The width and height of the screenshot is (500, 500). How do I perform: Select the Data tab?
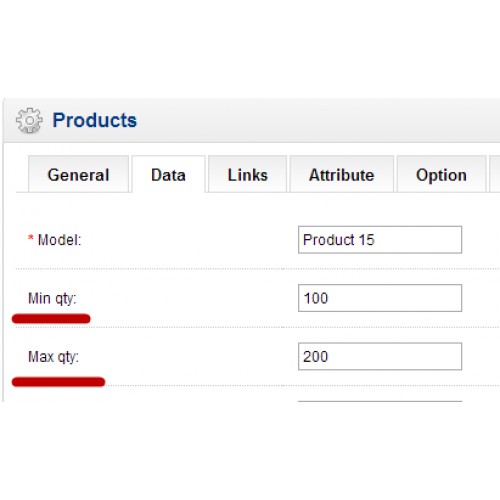[x=168, y=175]
